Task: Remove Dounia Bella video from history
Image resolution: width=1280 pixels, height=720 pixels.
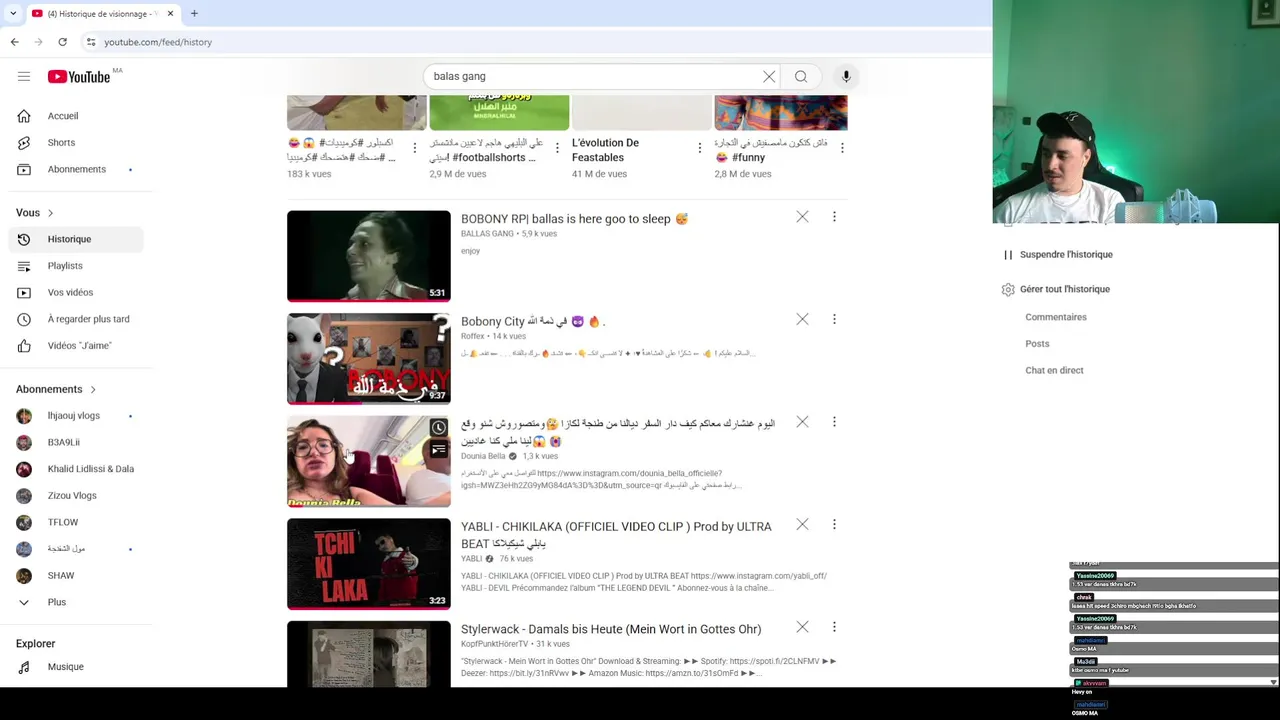Action: point(802,422)
